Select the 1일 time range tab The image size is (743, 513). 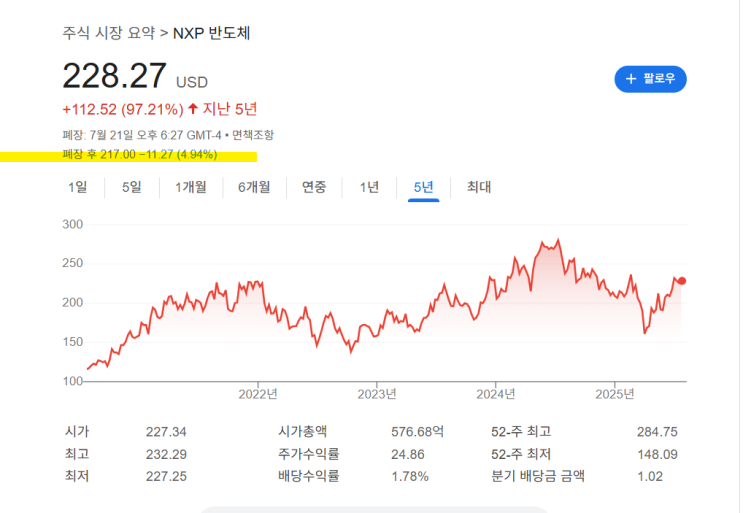(77, 187)
